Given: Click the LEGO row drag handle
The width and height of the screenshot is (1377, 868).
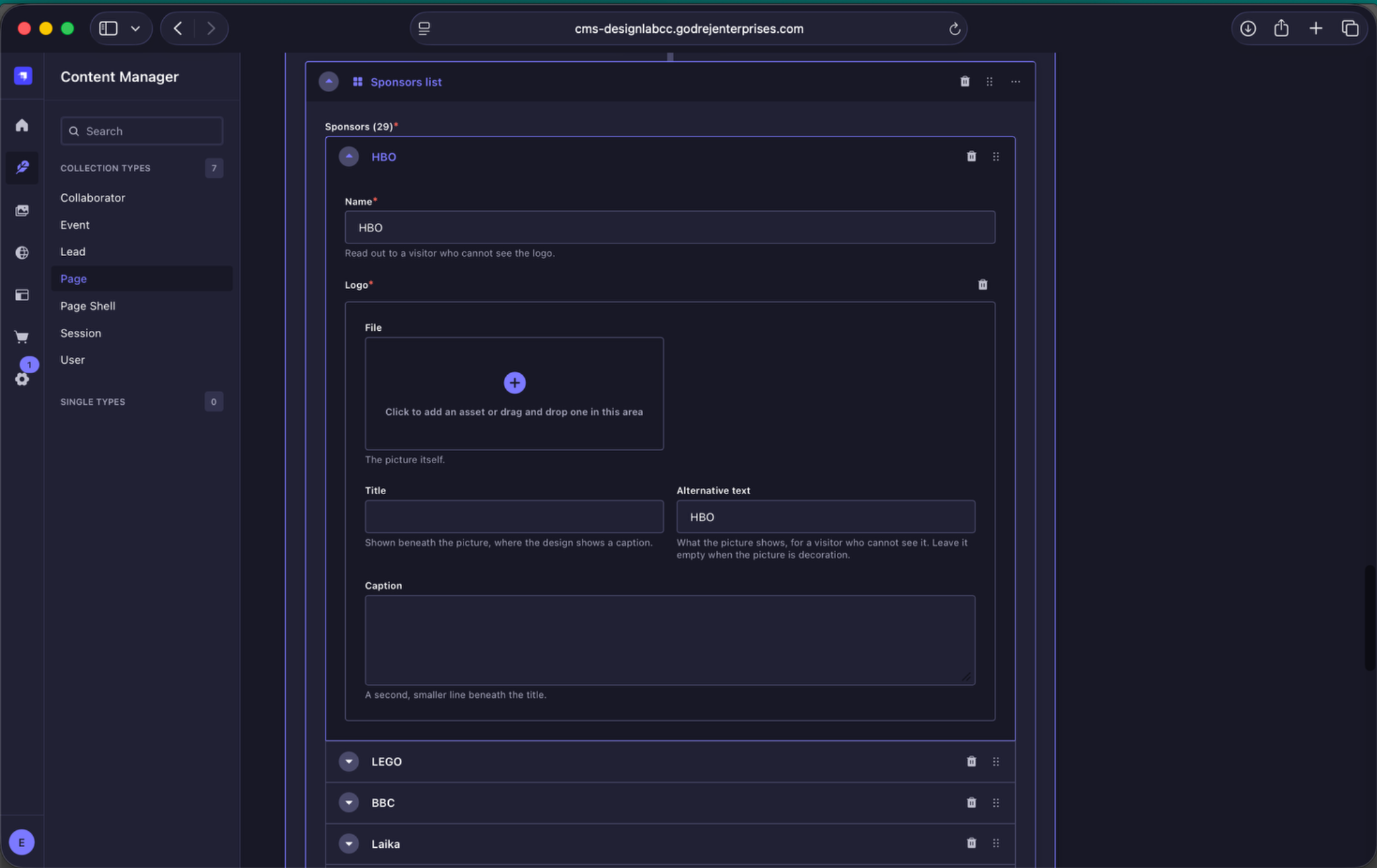Looking at the screenshot, I should (x=996, y=761).
